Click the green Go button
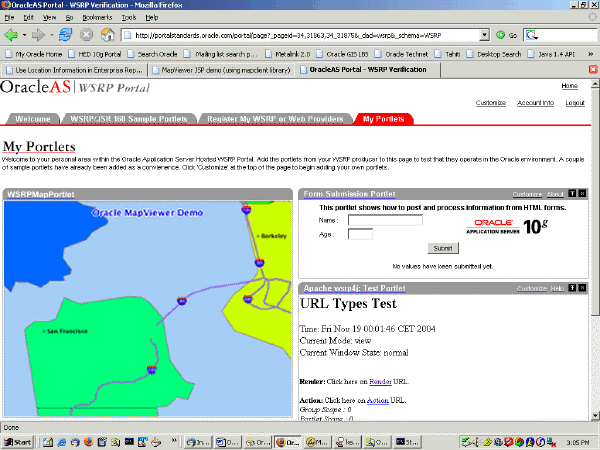The width and height of the screenshot is (600, 450). pos(507,35)
